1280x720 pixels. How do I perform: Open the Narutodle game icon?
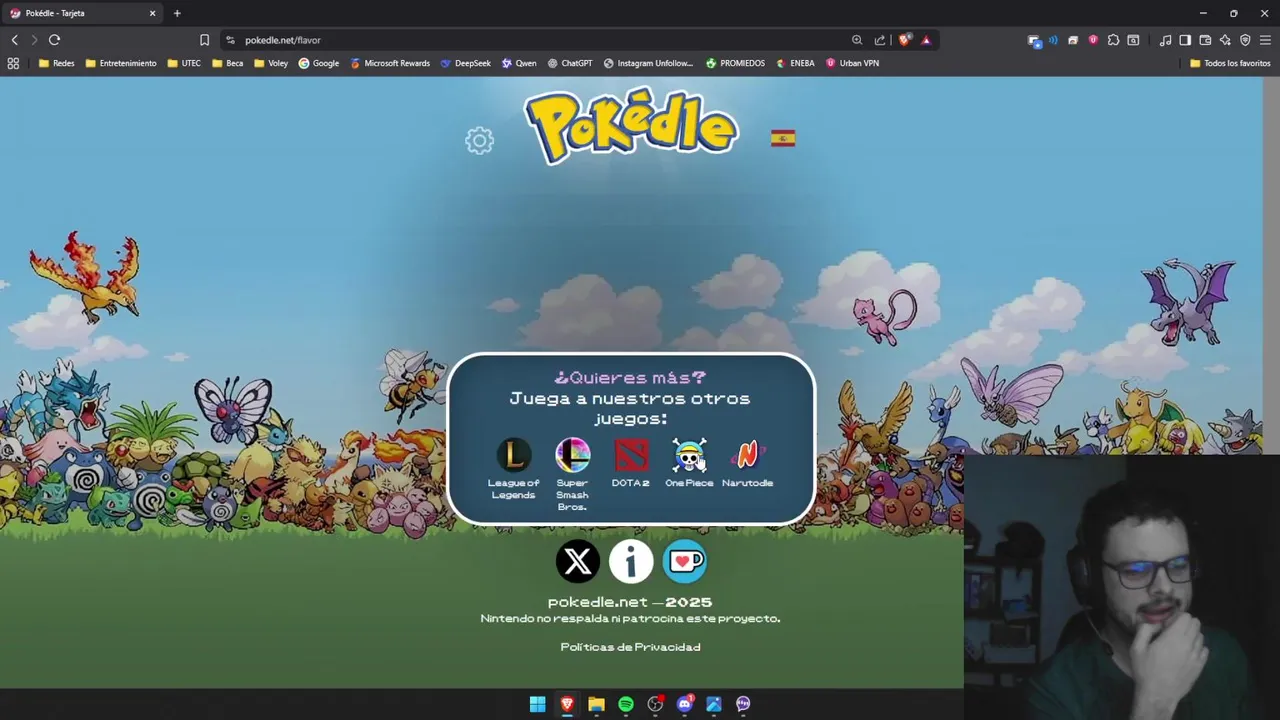[x=747, y=455]
